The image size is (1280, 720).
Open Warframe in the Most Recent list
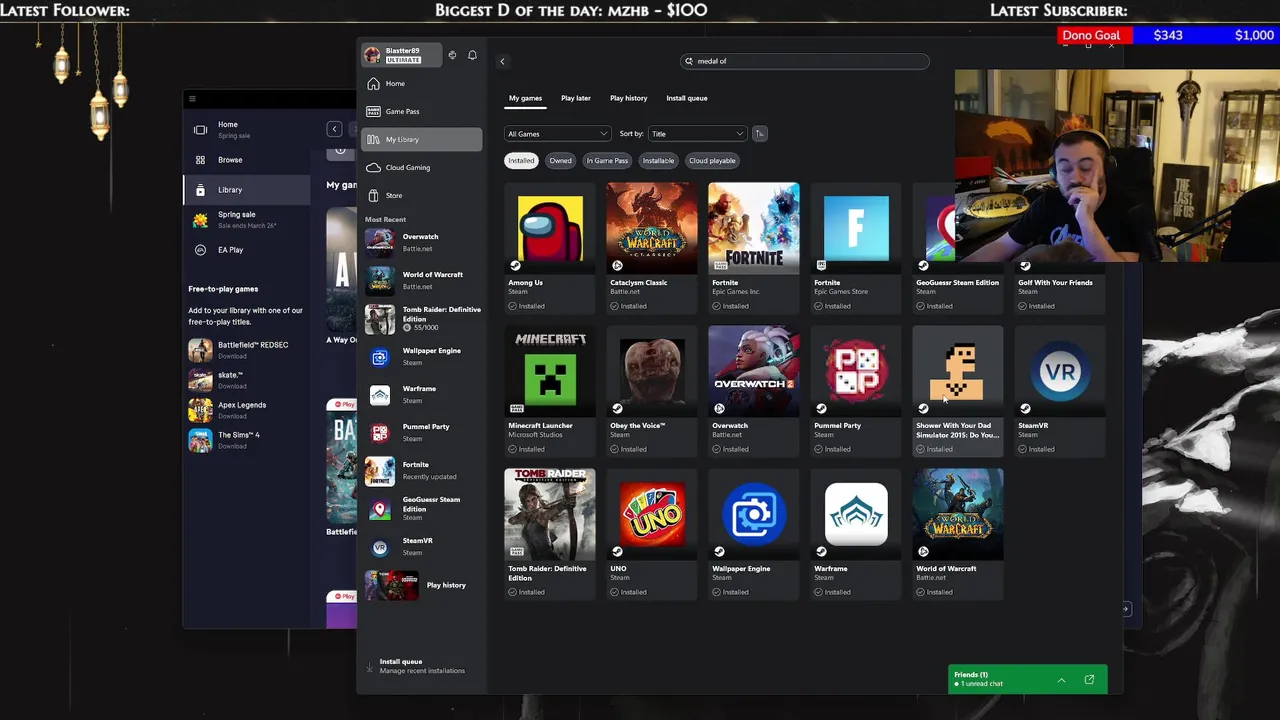tap(422, 393)
